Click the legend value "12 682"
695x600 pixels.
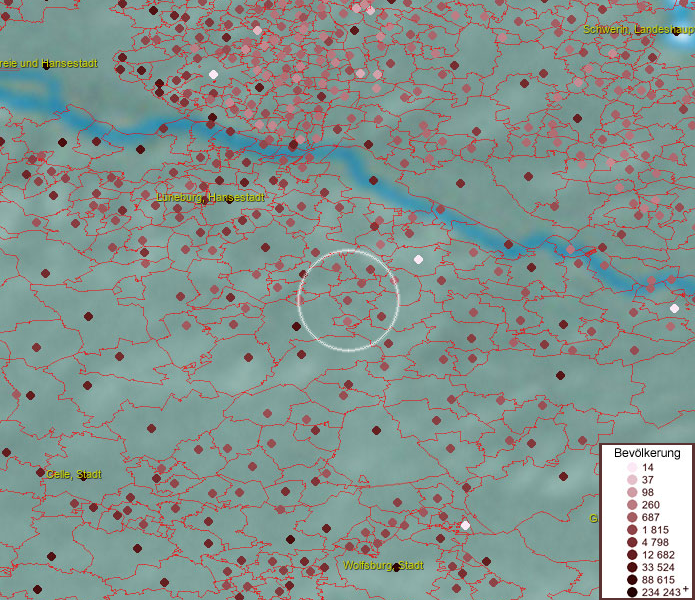pyautogui.click(x=658, y=555)
